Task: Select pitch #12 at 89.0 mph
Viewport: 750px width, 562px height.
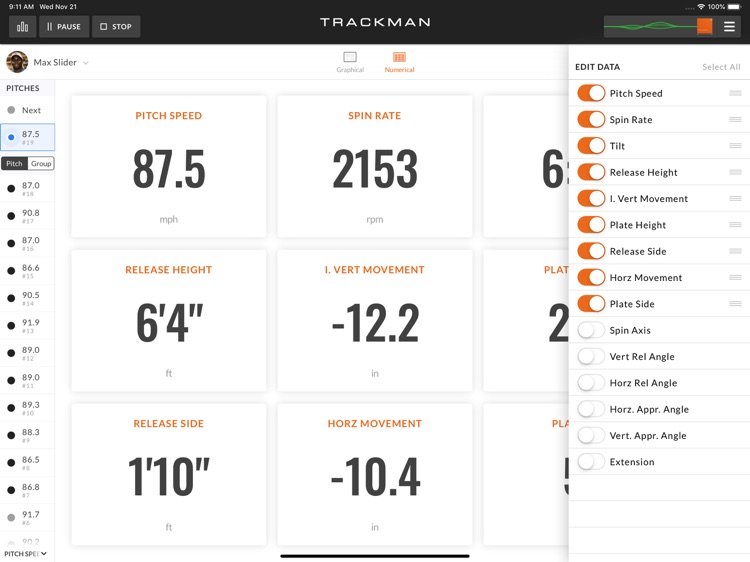Action: (27, 353)
